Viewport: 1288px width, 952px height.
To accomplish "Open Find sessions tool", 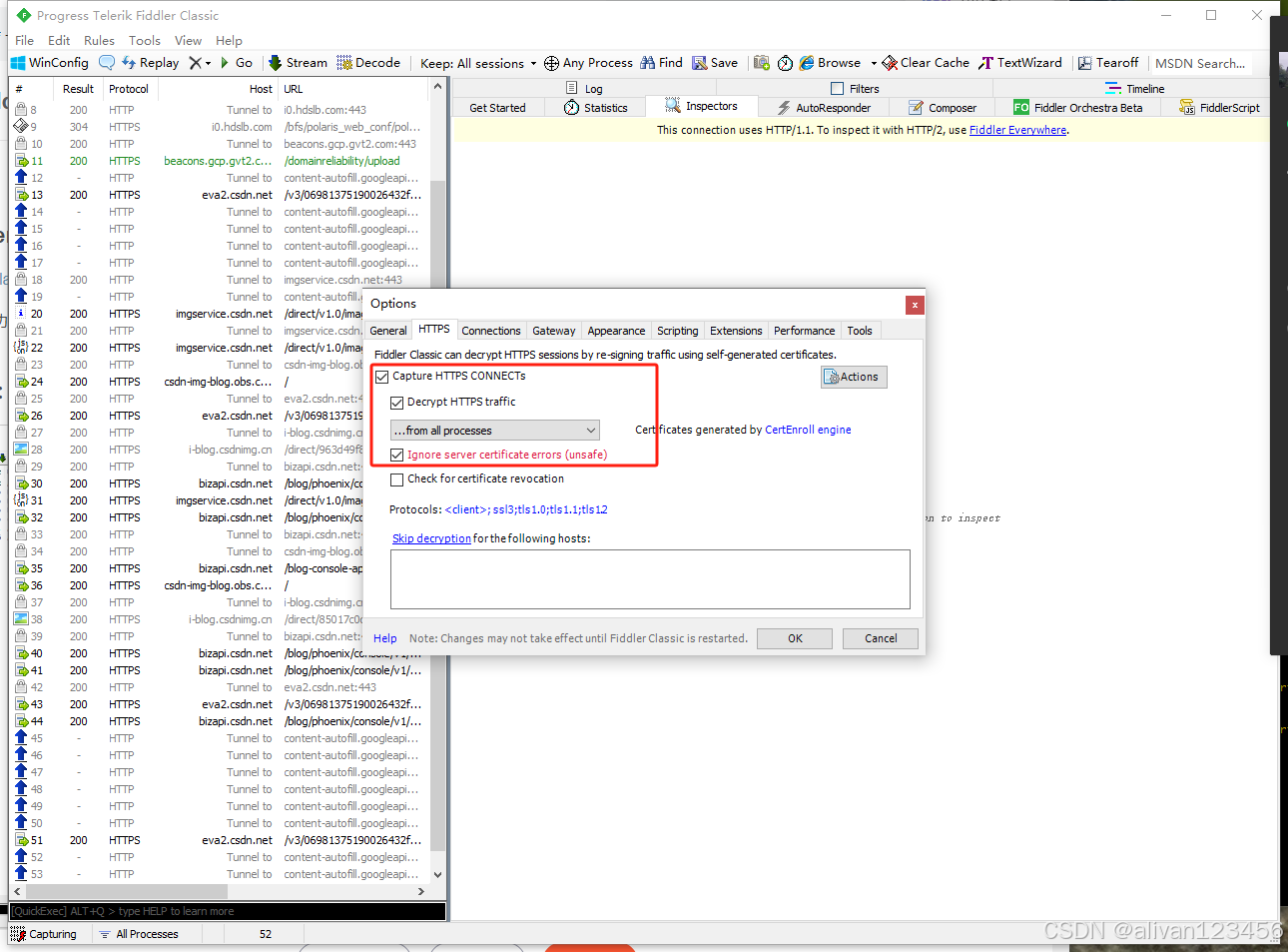I will click(661, 63).
